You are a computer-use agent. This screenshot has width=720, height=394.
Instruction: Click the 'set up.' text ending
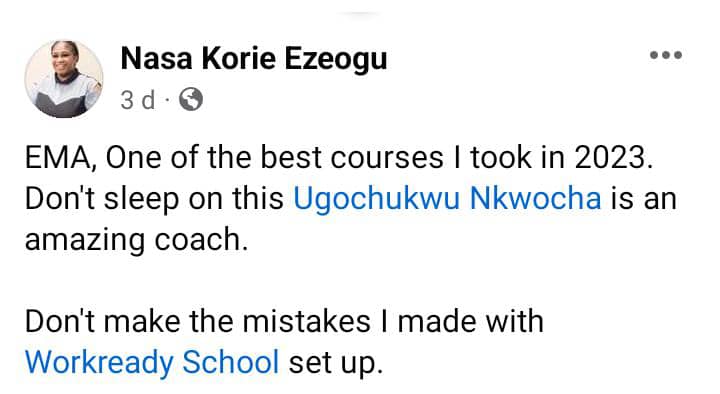(x=336, y=363)
